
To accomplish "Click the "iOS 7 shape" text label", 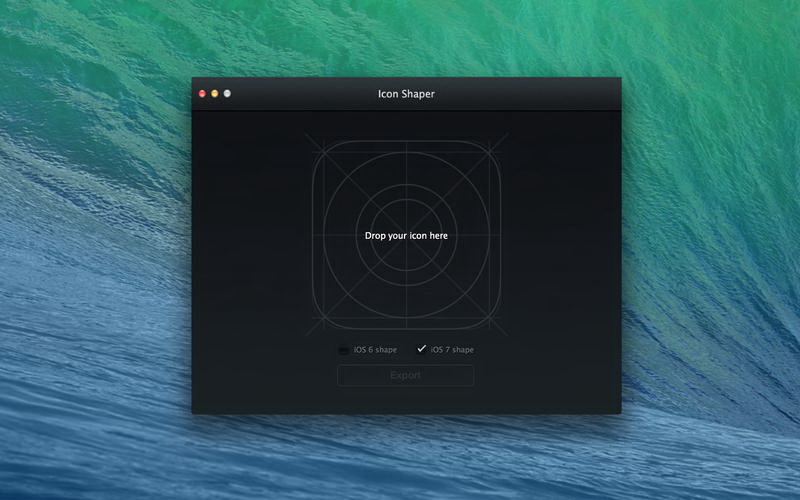I will tap(452, 350).
